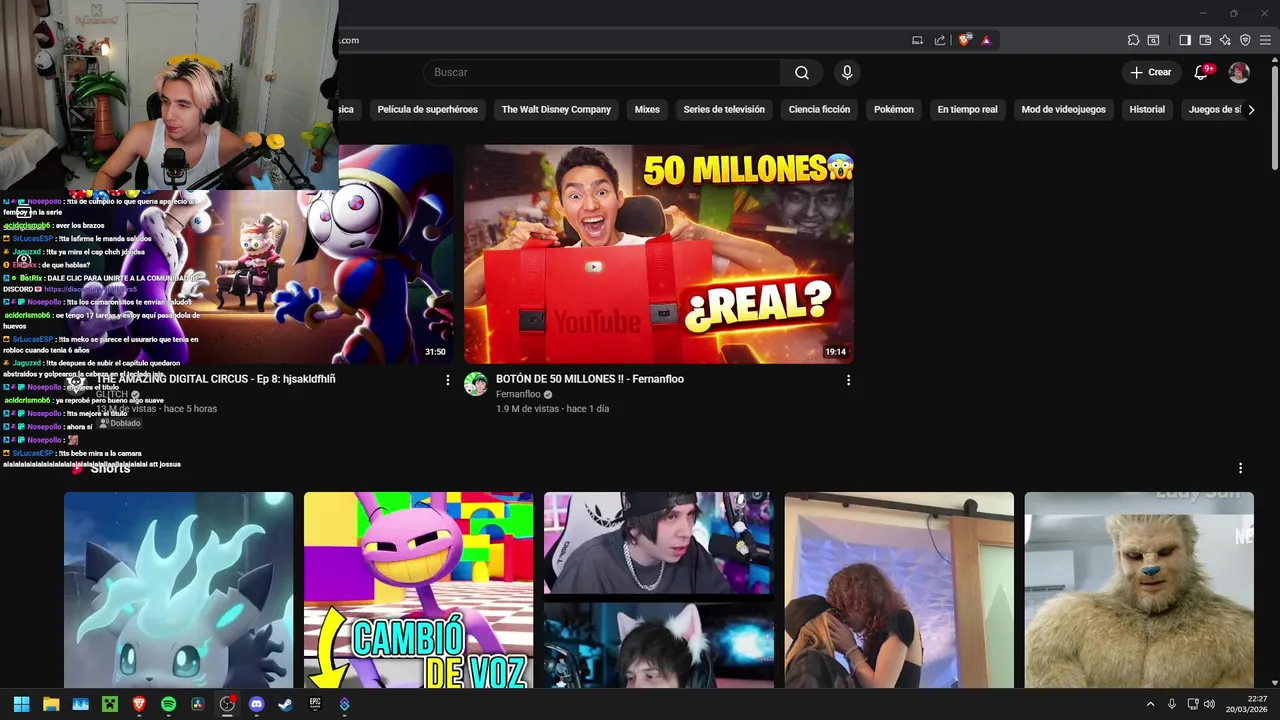This screenshot has height=720, width=1280.
Task: Click the install app icon in address bar
Action: pyautogui.click(x=917, y=40)
